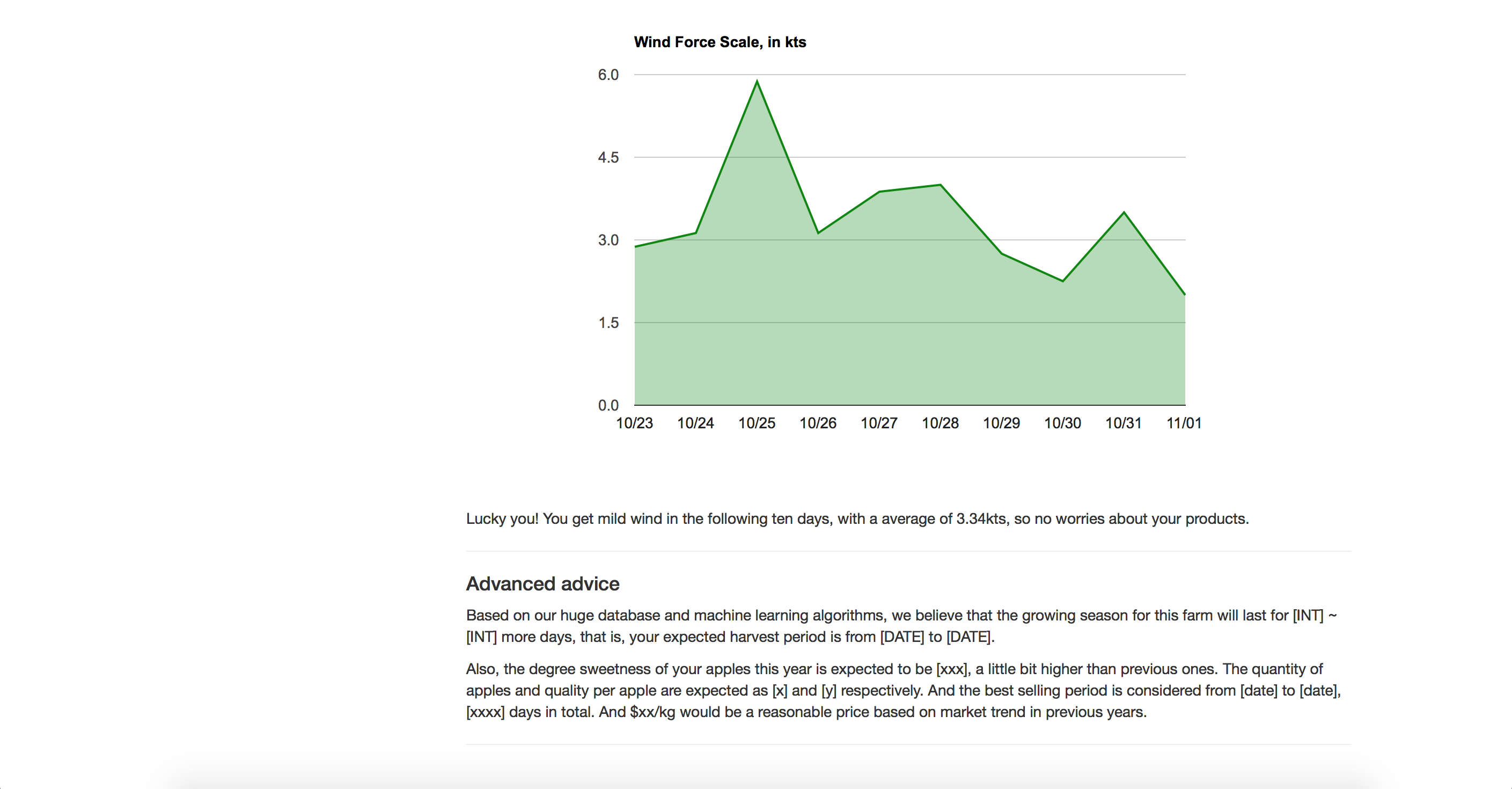This screenshot has height=789, width=1512.
Task: Click the 'Advanced advice' heading
Action: click(x=542, y=583)
